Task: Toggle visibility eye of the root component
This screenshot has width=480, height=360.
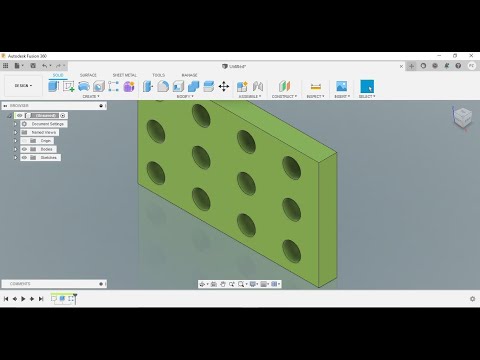Action: 19,116
